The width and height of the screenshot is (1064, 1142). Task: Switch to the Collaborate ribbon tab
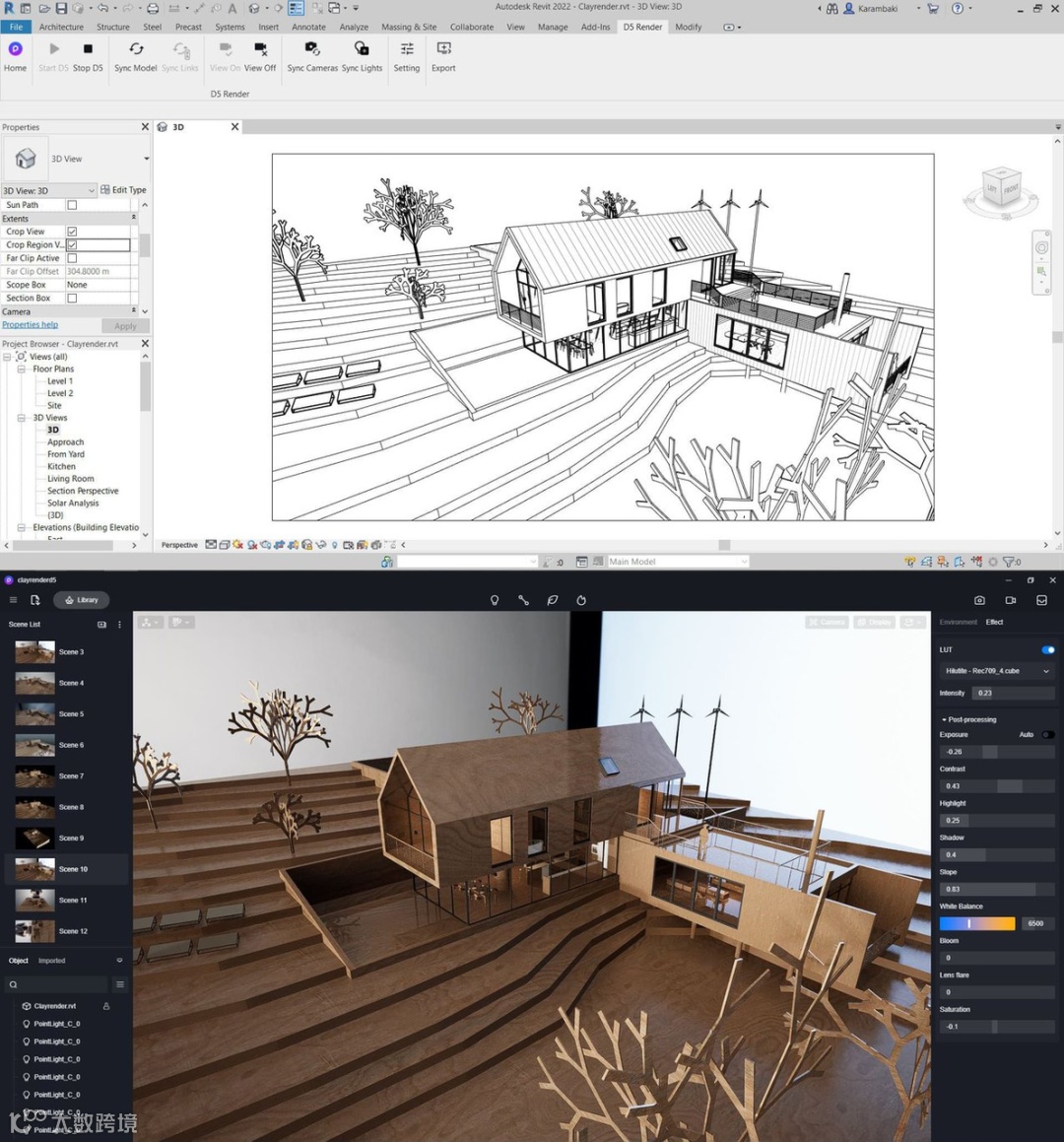pos(472,27)
